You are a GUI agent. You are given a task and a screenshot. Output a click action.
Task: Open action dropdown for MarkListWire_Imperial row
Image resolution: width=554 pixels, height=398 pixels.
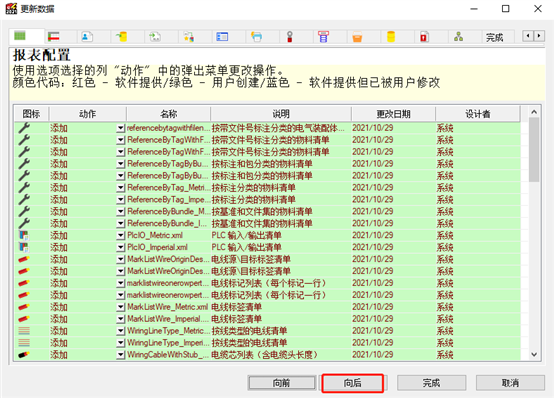pyautogui.click(x=121, y=319)
